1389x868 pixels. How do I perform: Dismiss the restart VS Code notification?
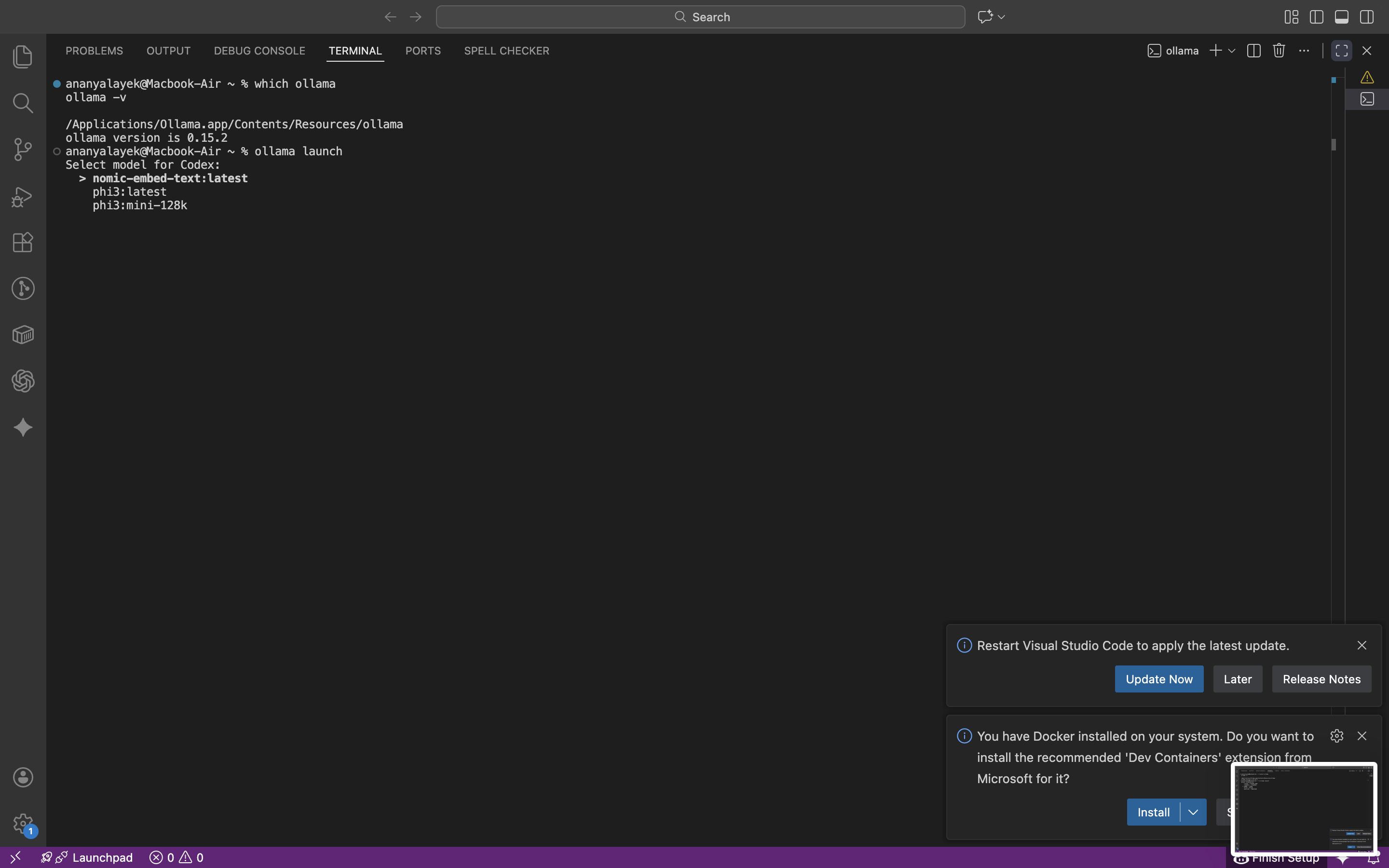click(1362, 645)
